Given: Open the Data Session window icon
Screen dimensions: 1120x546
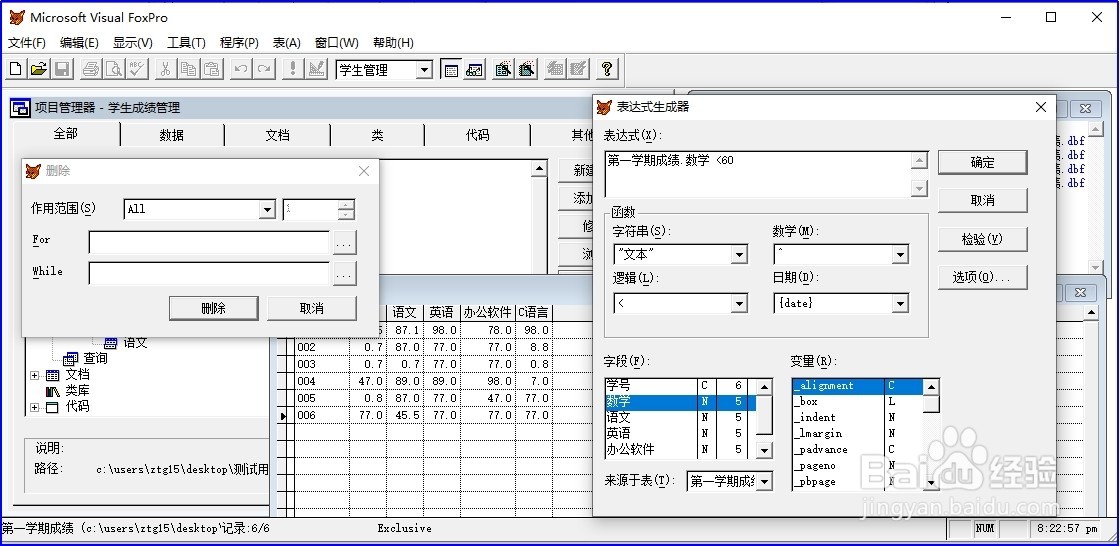Looking at the screenshot, I should click(474, 69).
